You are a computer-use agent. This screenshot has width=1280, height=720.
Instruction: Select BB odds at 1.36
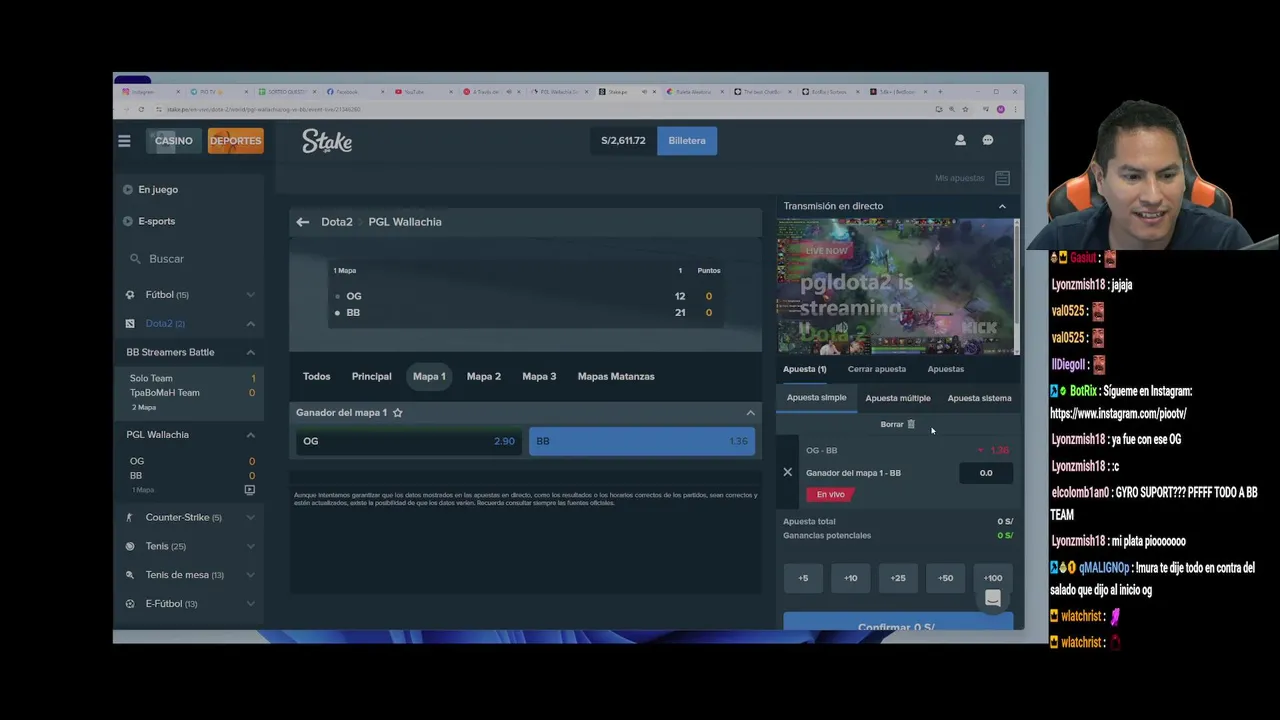642,441
